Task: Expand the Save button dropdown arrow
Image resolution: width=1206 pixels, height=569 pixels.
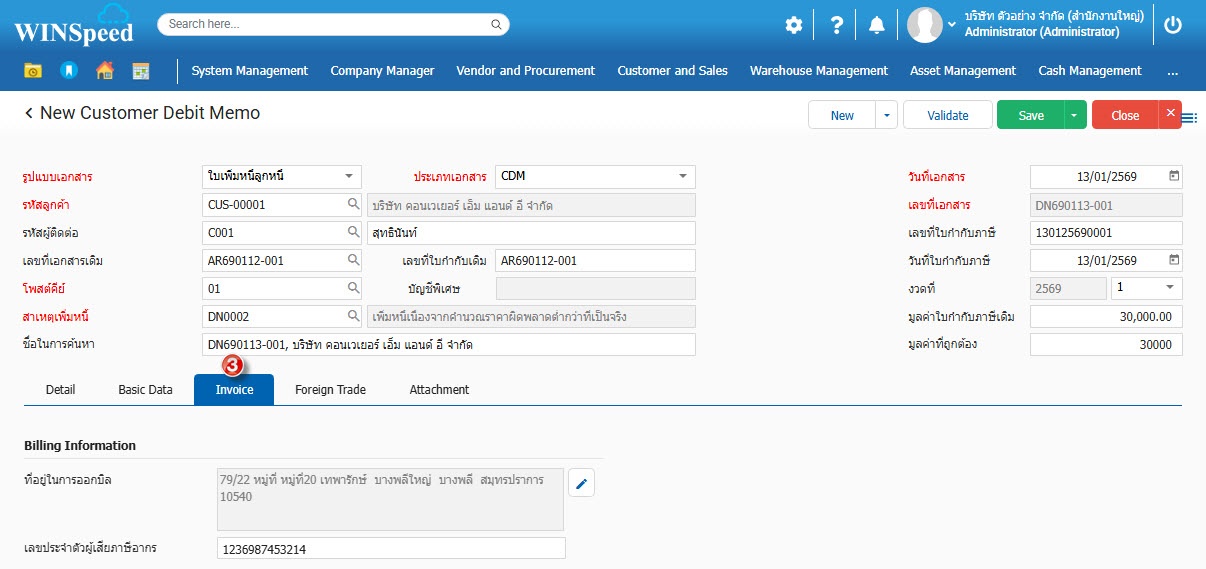Action: pyautogui.click(x=1075, y=115)
